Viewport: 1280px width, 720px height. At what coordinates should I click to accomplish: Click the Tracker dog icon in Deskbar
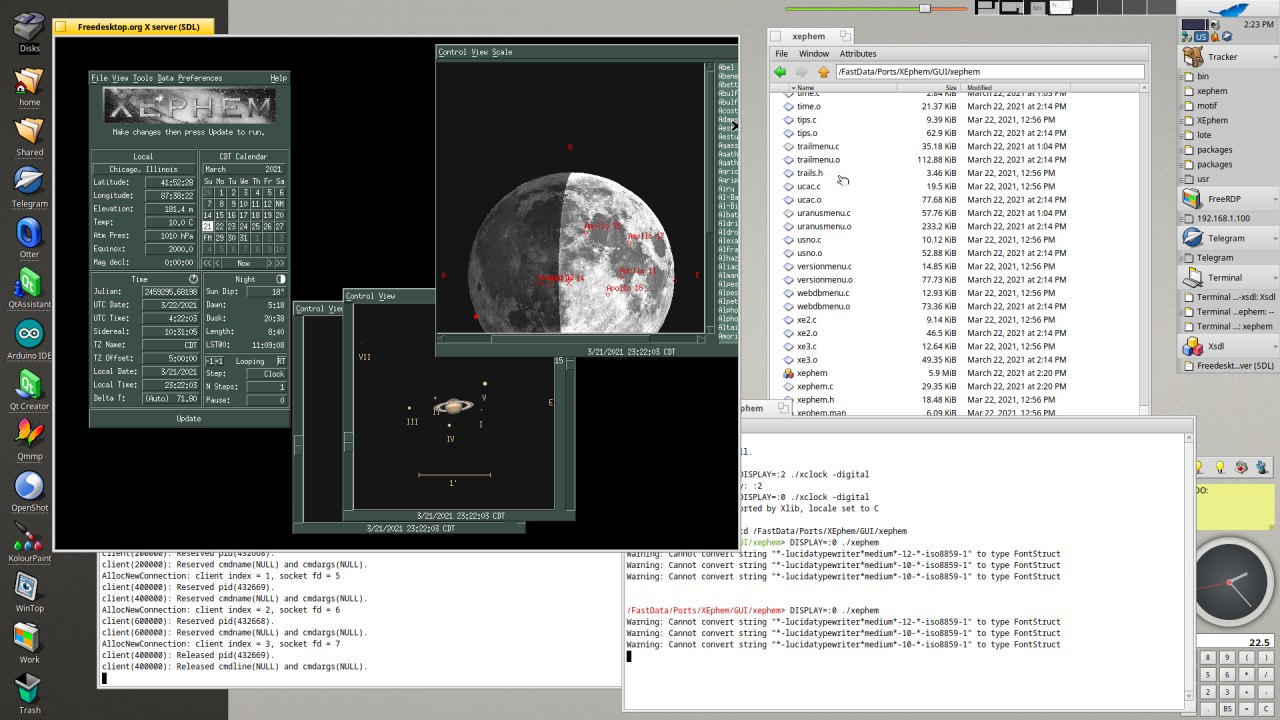click(1192, 57)
